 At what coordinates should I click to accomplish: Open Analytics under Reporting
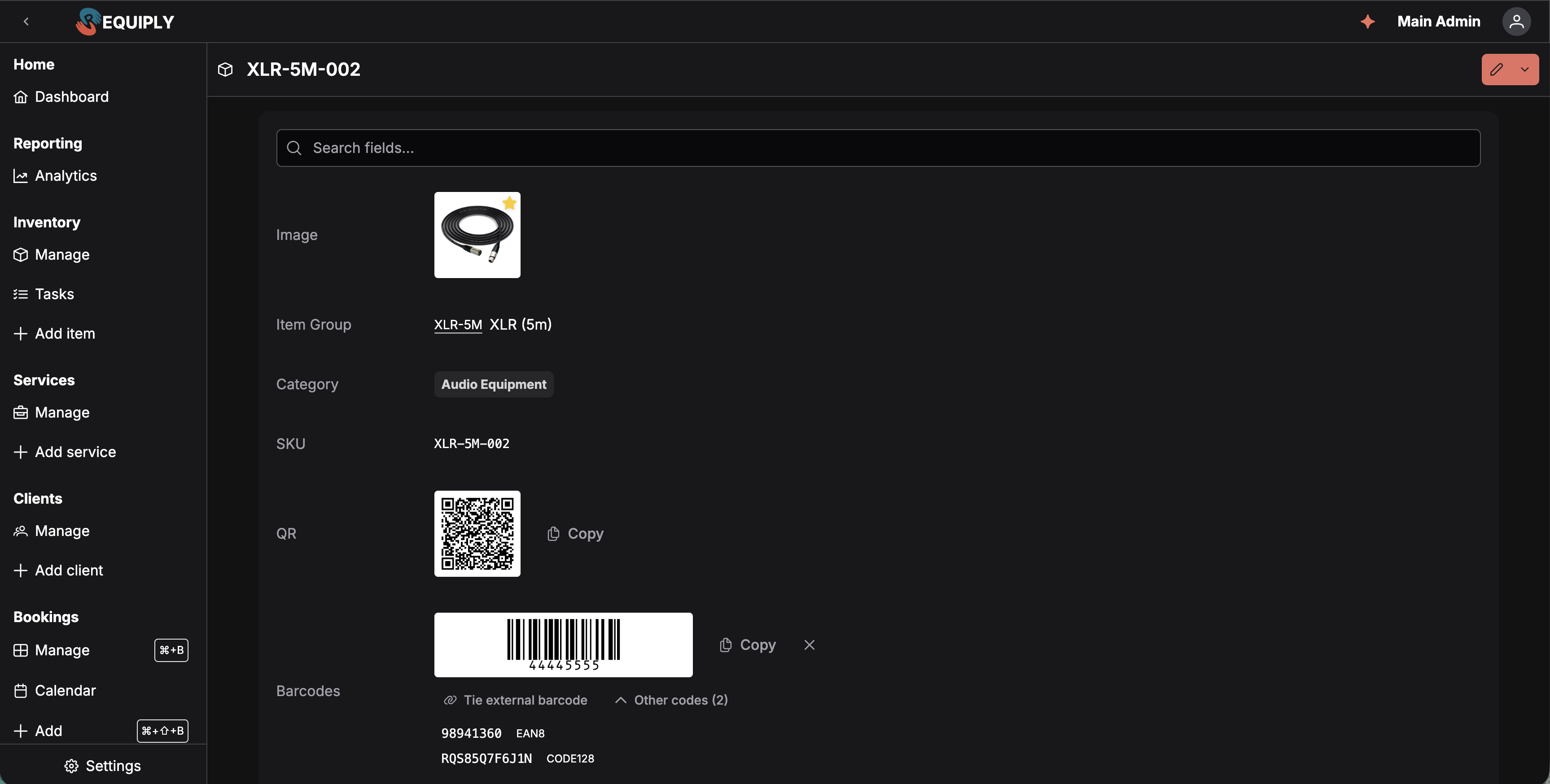pos(55,175)
